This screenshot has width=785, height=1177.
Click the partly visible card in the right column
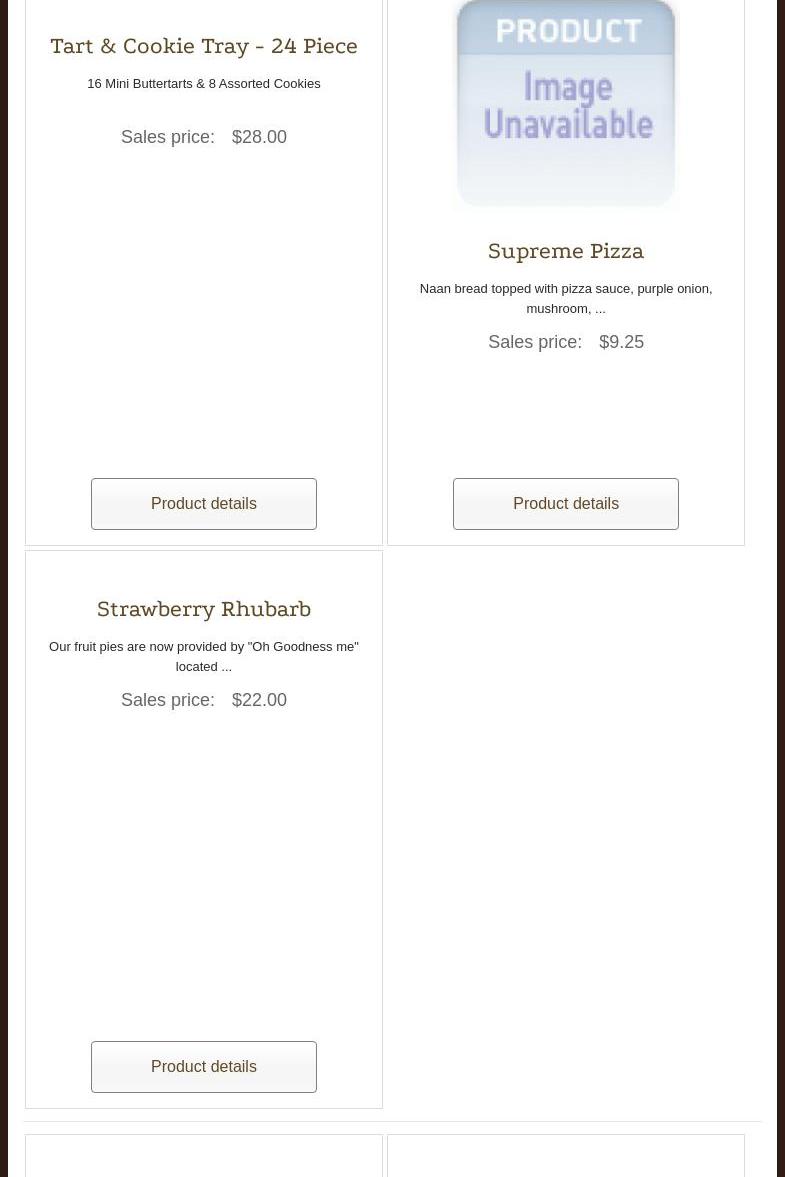566,1157
